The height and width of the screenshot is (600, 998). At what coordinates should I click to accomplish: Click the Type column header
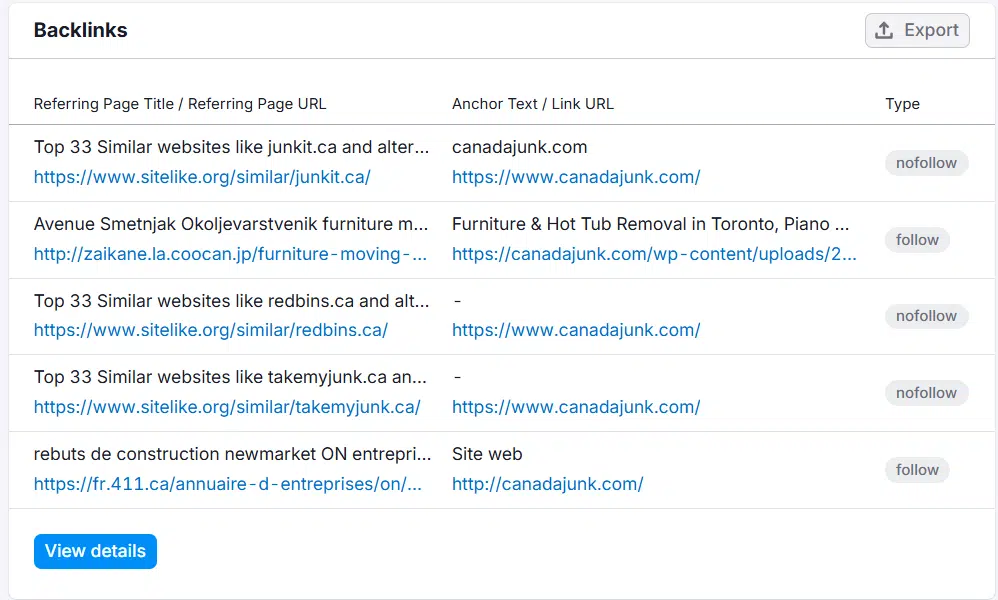(x=902, y=104)
